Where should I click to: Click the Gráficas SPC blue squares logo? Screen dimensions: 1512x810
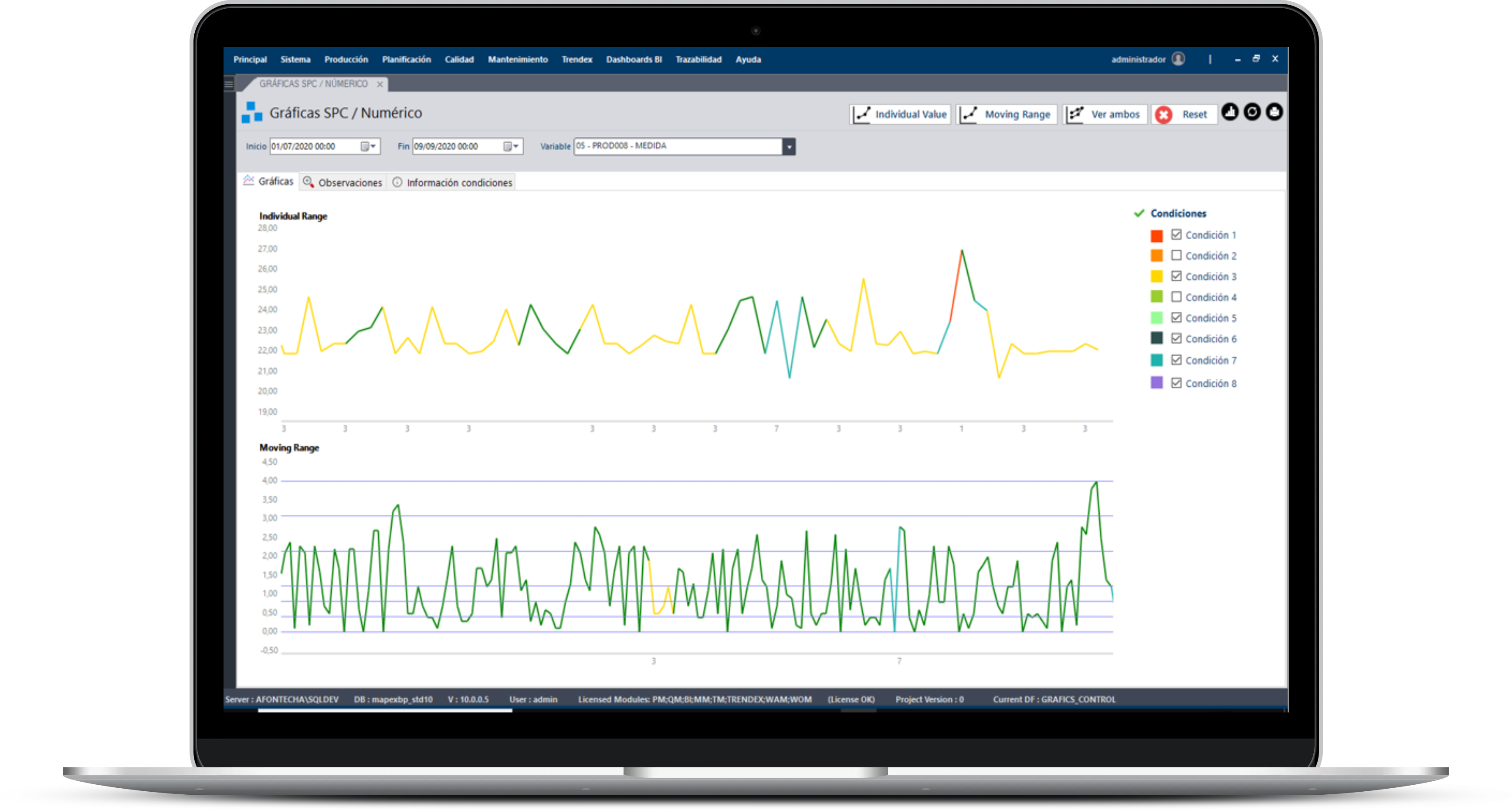click(x=252, y=113)
